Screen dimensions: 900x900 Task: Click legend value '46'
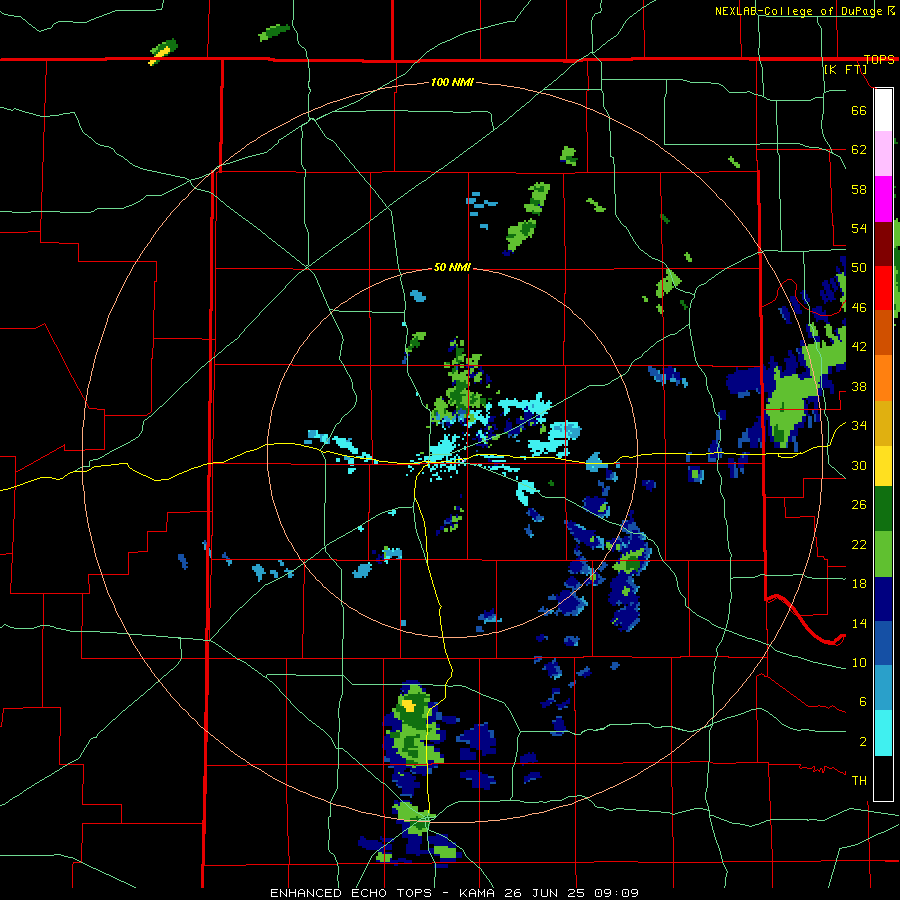point(859,308)
